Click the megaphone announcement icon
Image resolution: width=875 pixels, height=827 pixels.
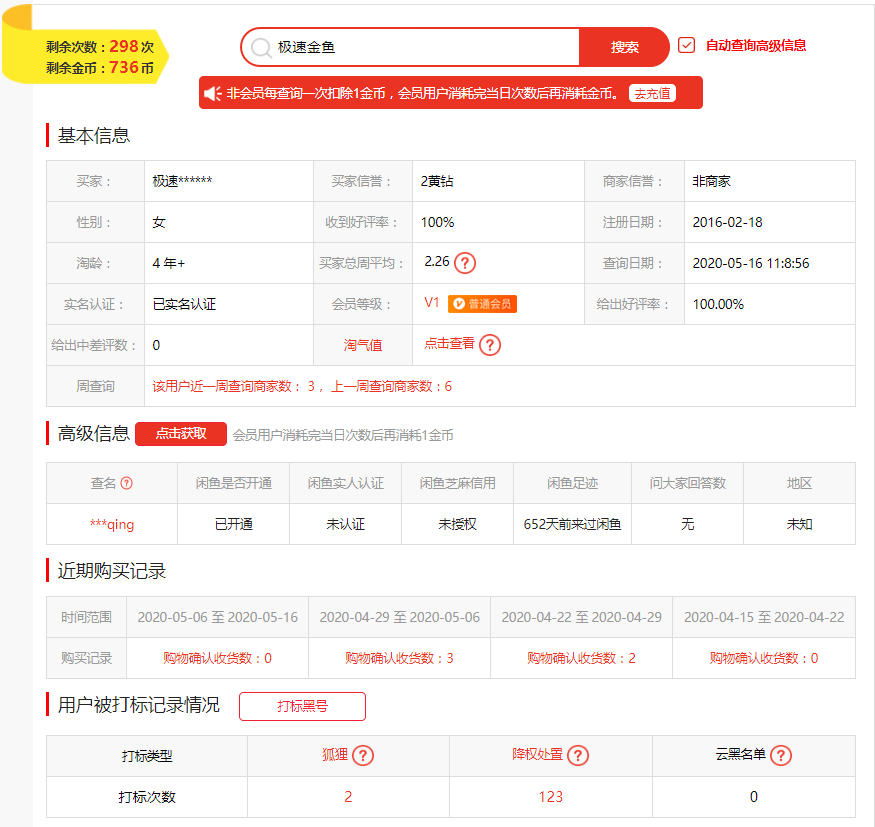click(212, 92)
